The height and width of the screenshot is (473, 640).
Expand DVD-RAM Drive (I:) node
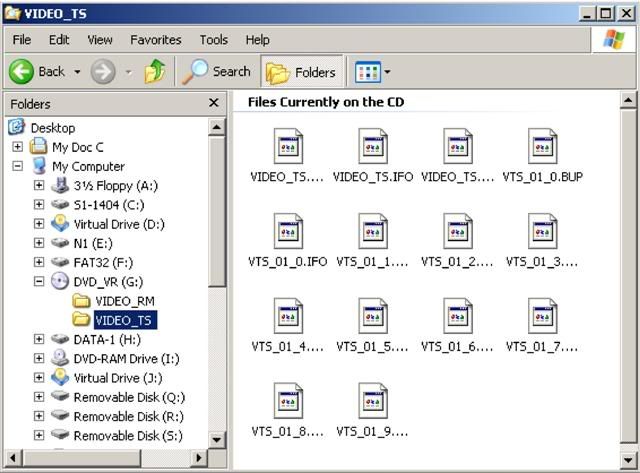point(39,358)
